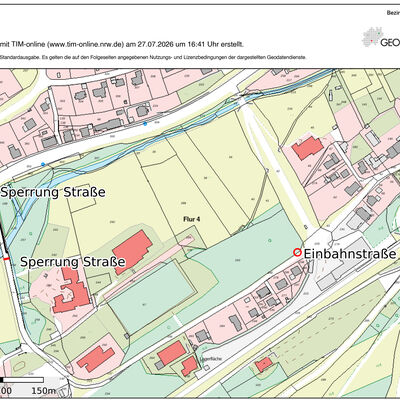The width and height of the screenshot is (400, 400).
Task: Select the Sperrung Straße label by the red line marker
Action: [x=73, y=262]
